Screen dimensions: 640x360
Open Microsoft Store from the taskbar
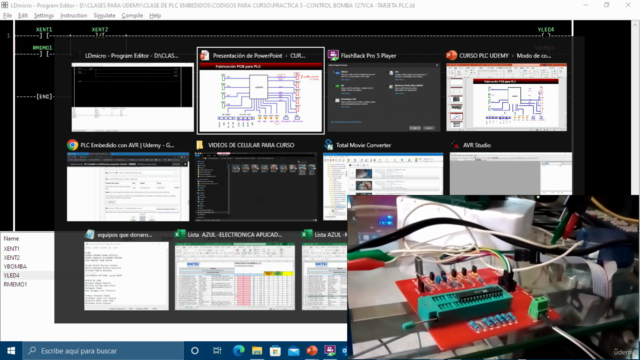point(275,351)
